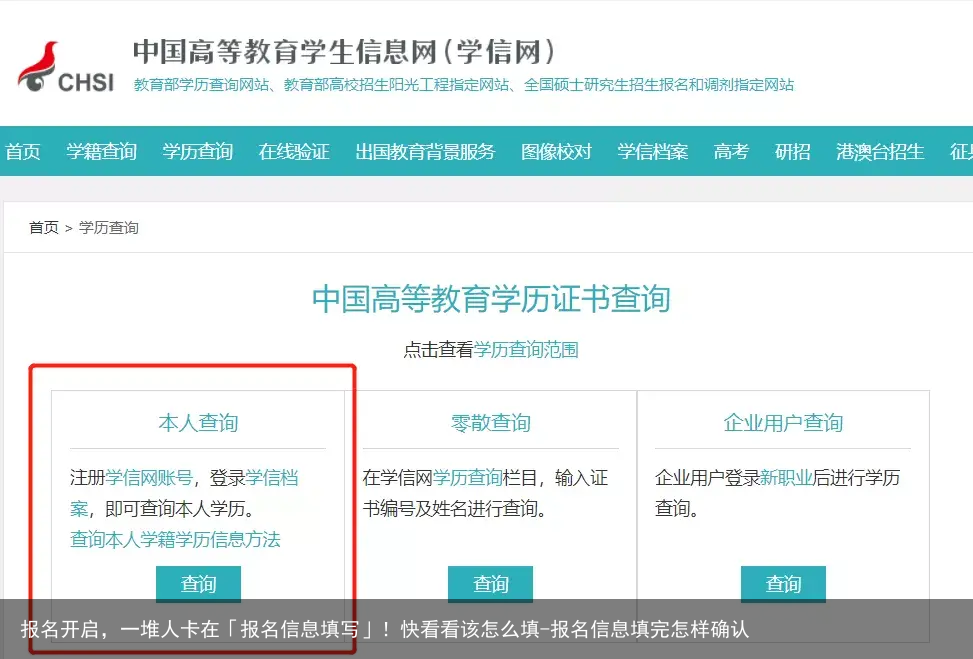Click 首页 in the breadcrumb trail
Screen dimensions: 973x659
pos(43,227)
